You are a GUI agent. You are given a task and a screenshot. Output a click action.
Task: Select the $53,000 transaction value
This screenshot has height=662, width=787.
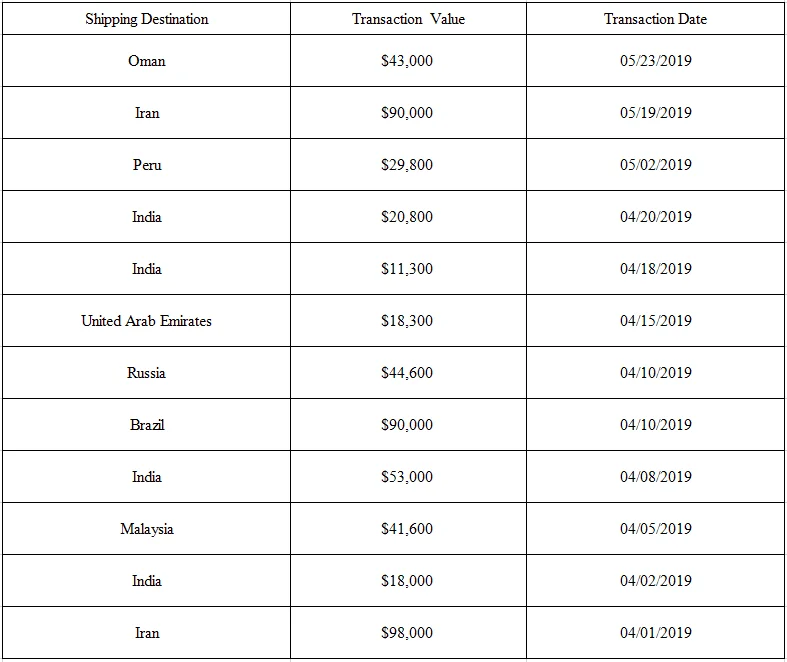point(407,477)
